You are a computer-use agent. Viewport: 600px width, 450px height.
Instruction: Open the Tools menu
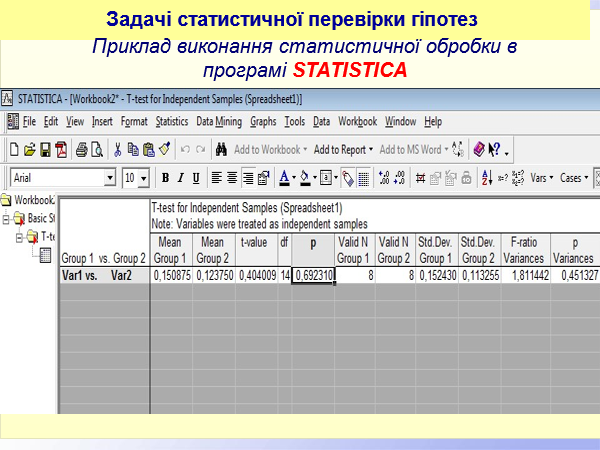click(295, 122)
